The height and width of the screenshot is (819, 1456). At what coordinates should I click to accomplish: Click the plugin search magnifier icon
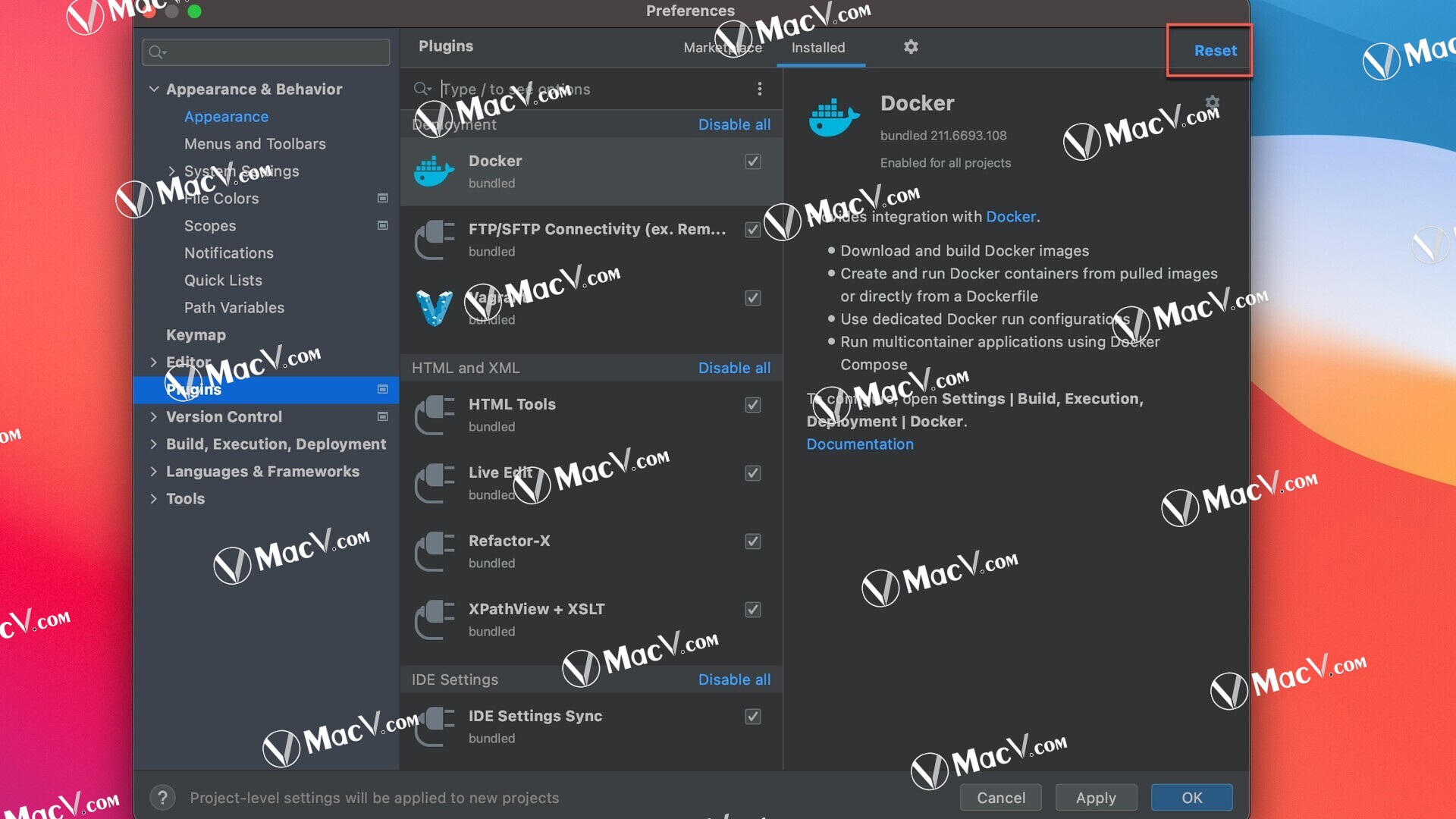[422, 89]
